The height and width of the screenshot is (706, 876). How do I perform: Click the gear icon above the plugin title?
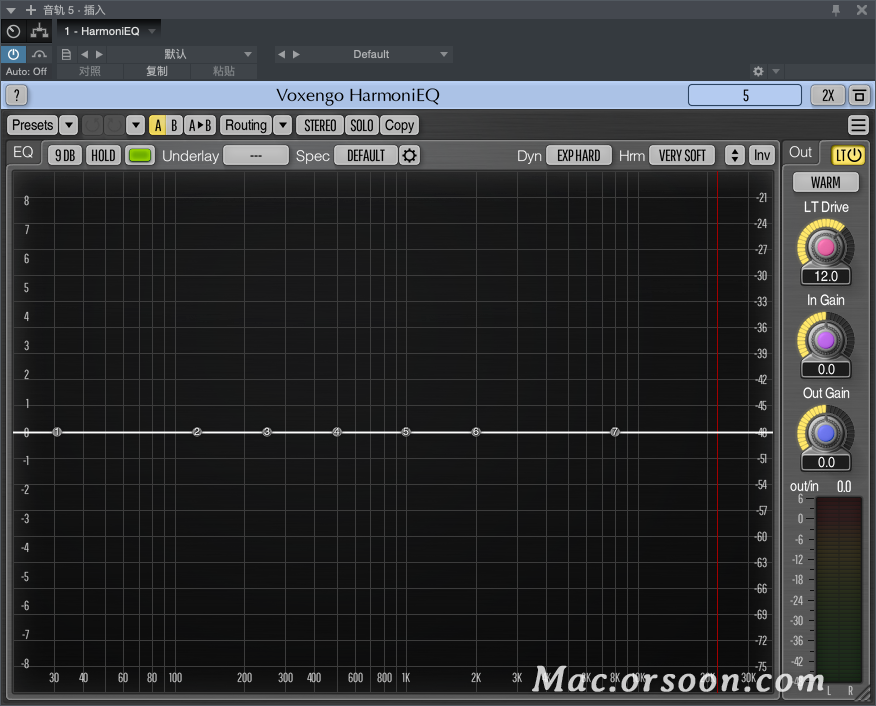(x=757, y=71)
